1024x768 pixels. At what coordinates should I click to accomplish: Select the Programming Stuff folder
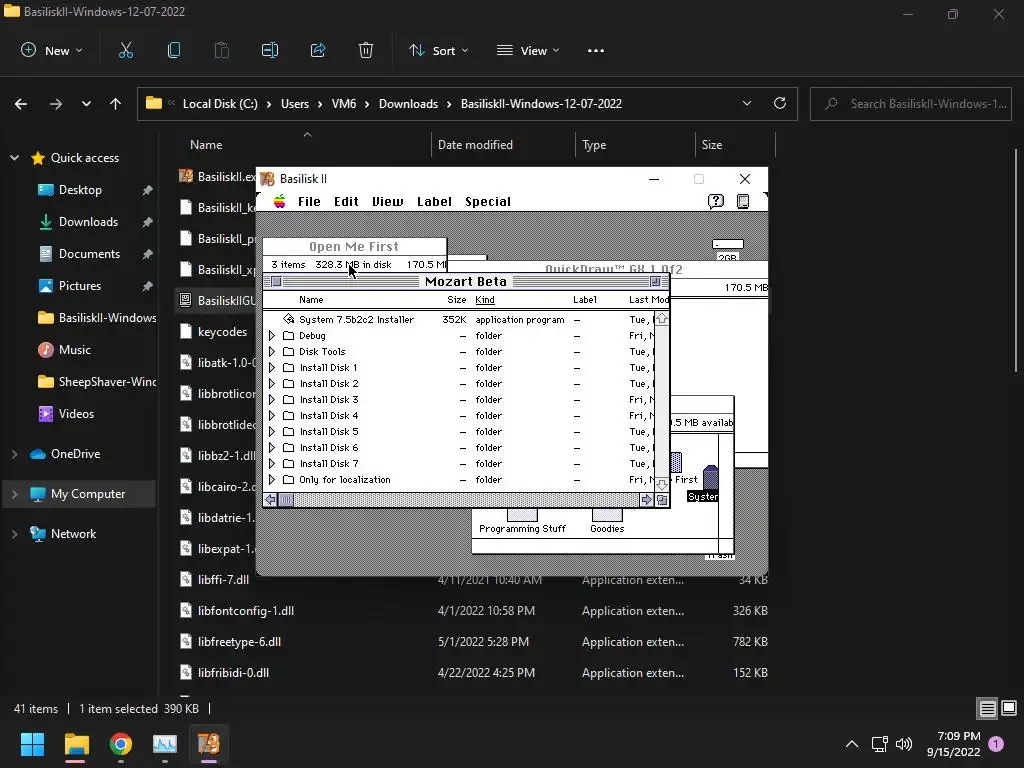(522, 522)
